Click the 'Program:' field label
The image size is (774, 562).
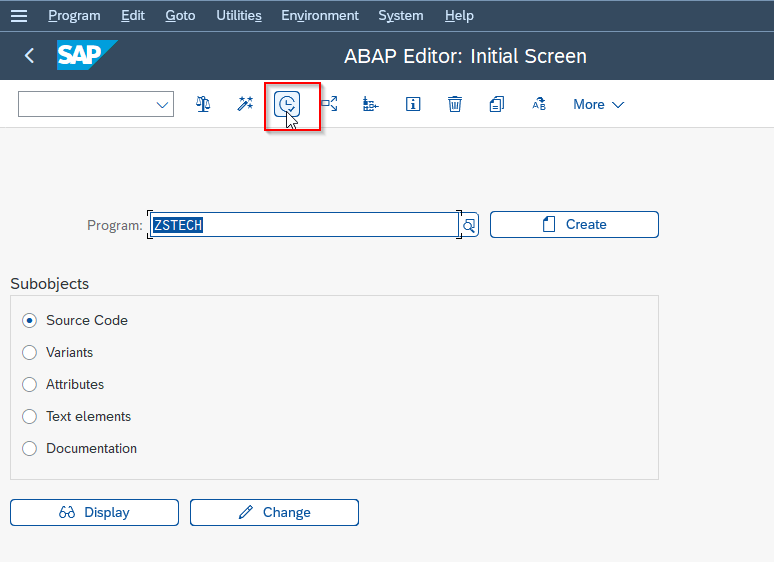click(x=115, y=225)
